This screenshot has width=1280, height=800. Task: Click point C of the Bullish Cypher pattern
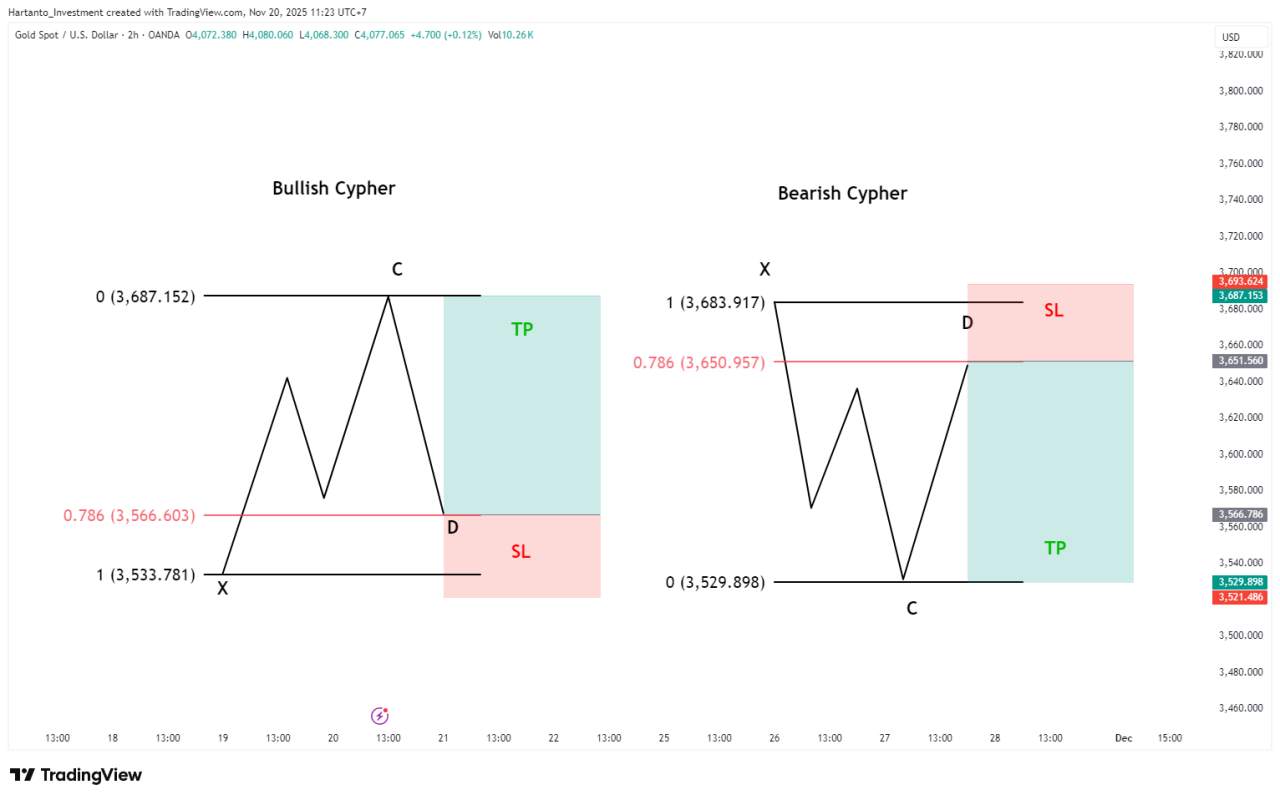pos(396,269)
